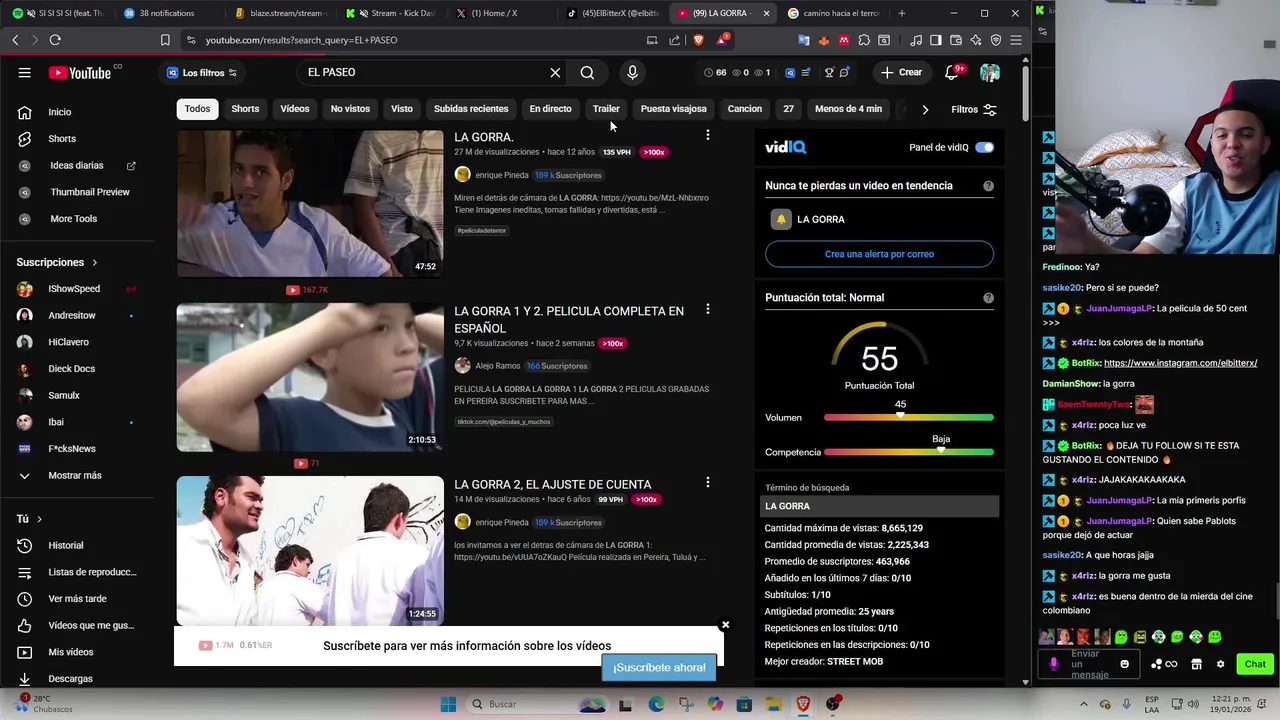Open the Brave wallet icon
This screenshot has height=720, width=1280.
tap(956, 40)
